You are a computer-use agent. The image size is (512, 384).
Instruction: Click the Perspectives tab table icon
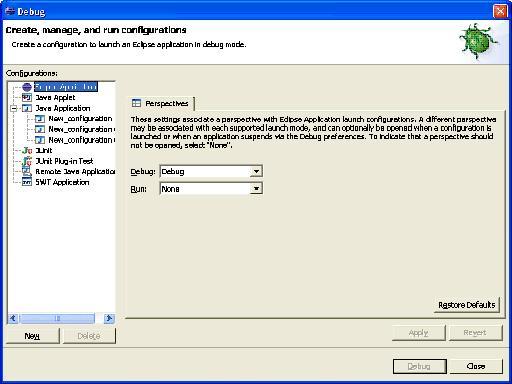(x=136, y=103)
